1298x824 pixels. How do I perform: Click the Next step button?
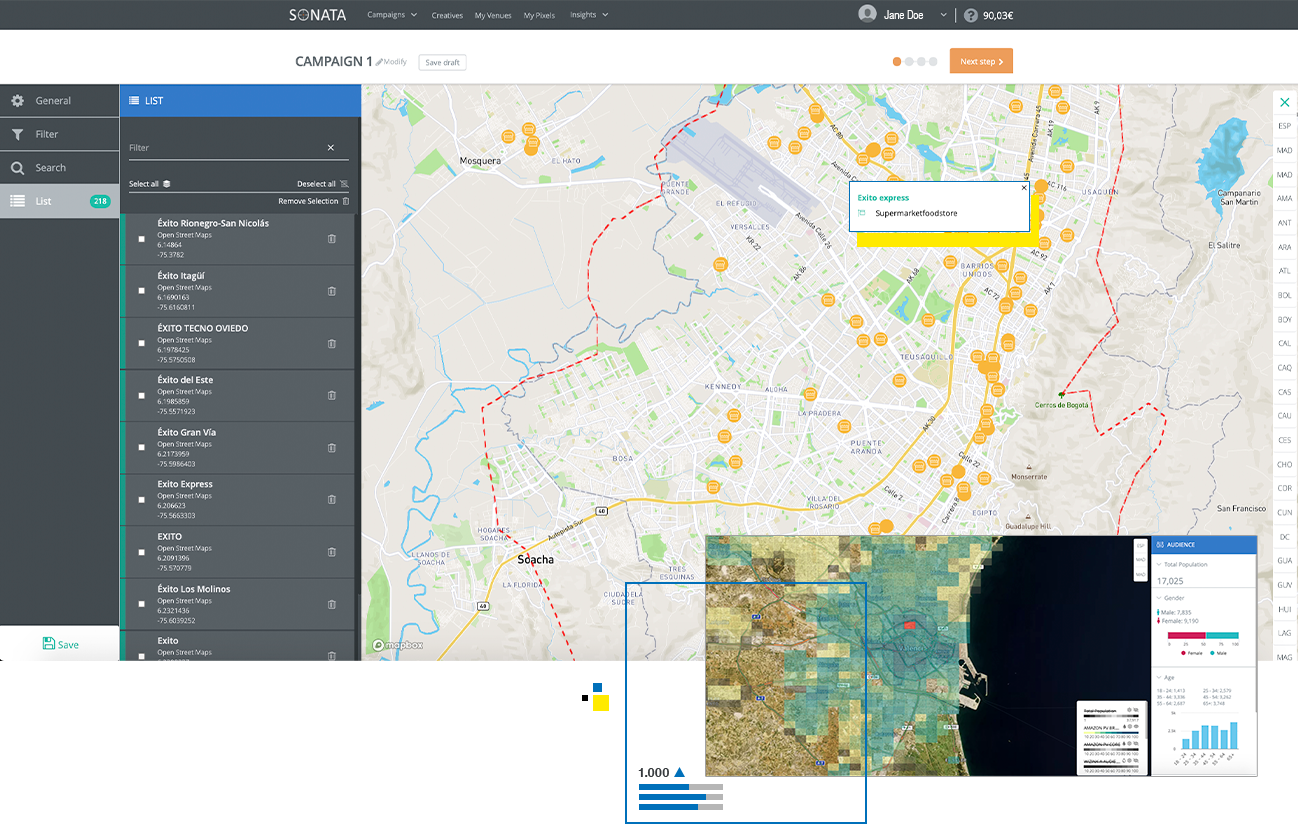coord(981,61)
